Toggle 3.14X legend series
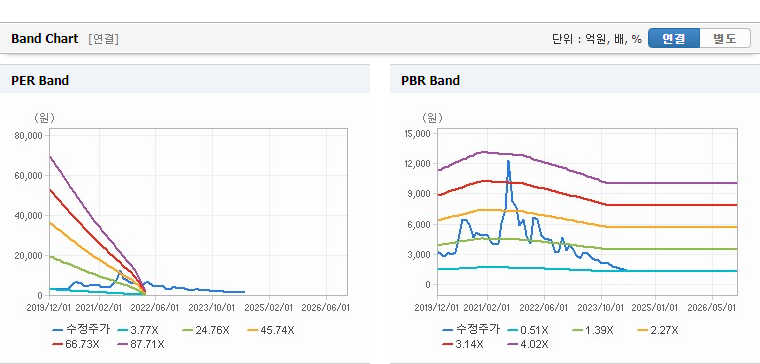Screen dimensions: 760x364 click(x=462, y=344)
